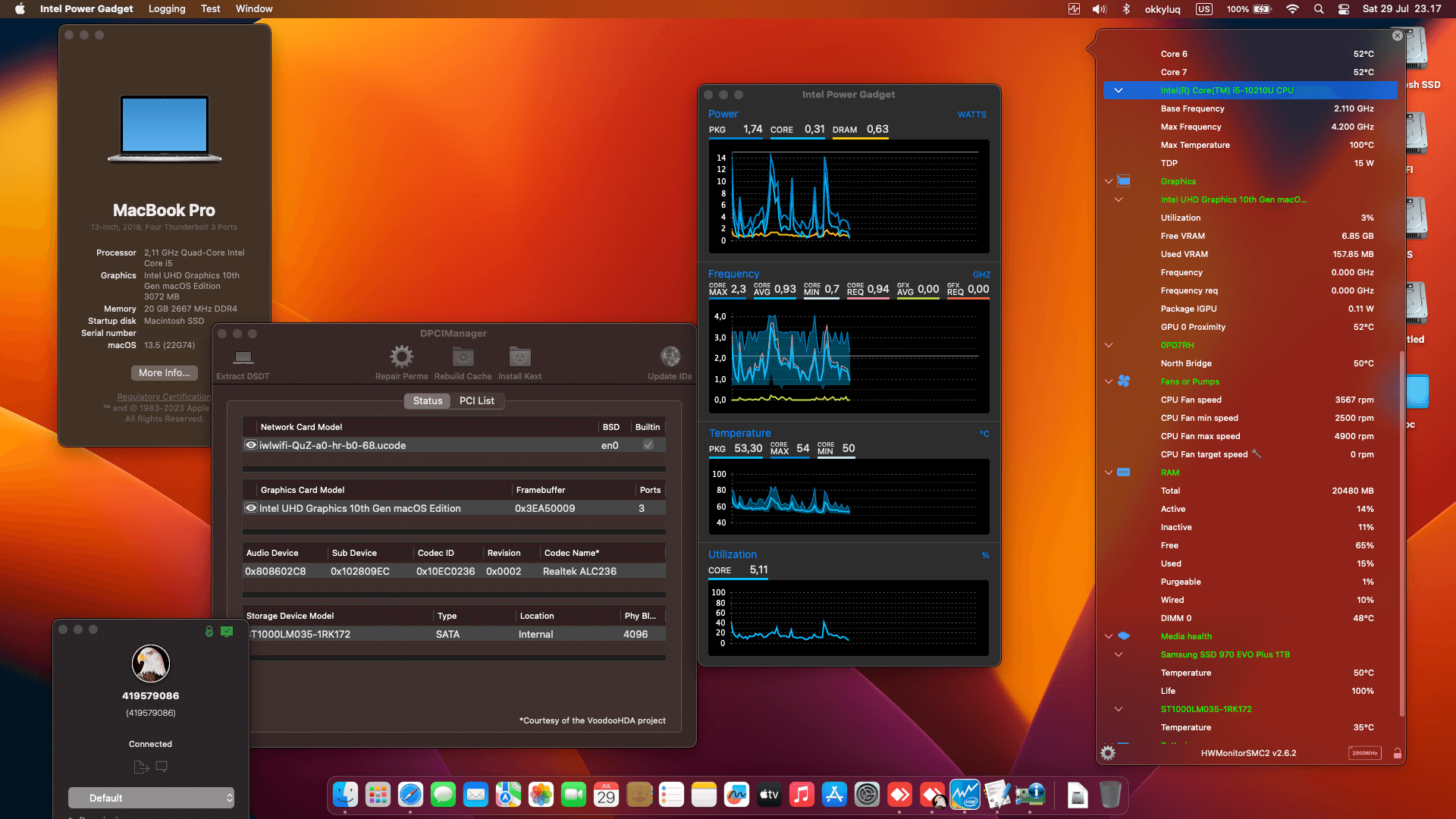Click the lock icon in HWMonitorSMC2 footer

tap(1397, 753)
